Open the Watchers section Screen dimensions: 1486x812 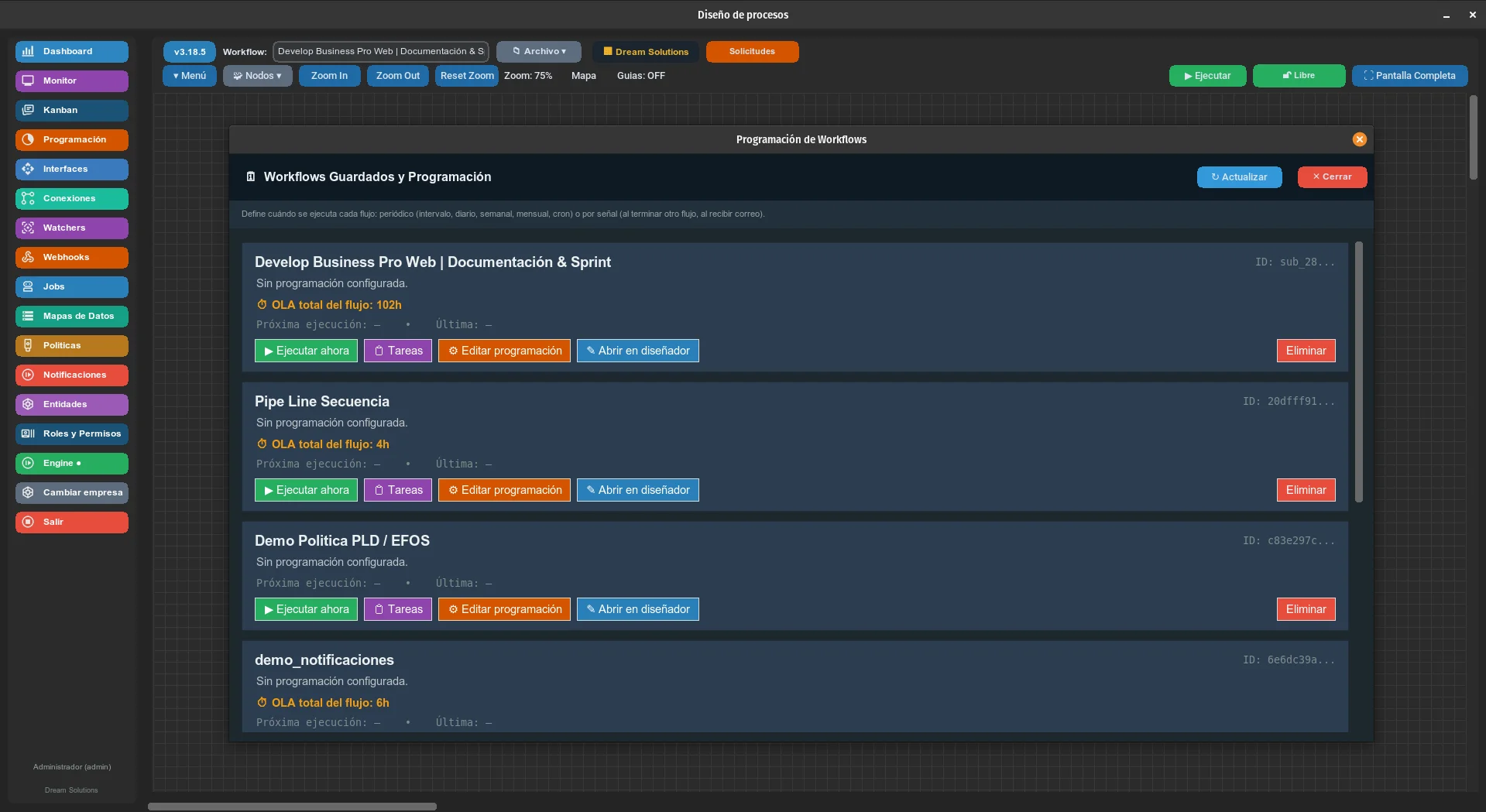[x=72, y=228]
